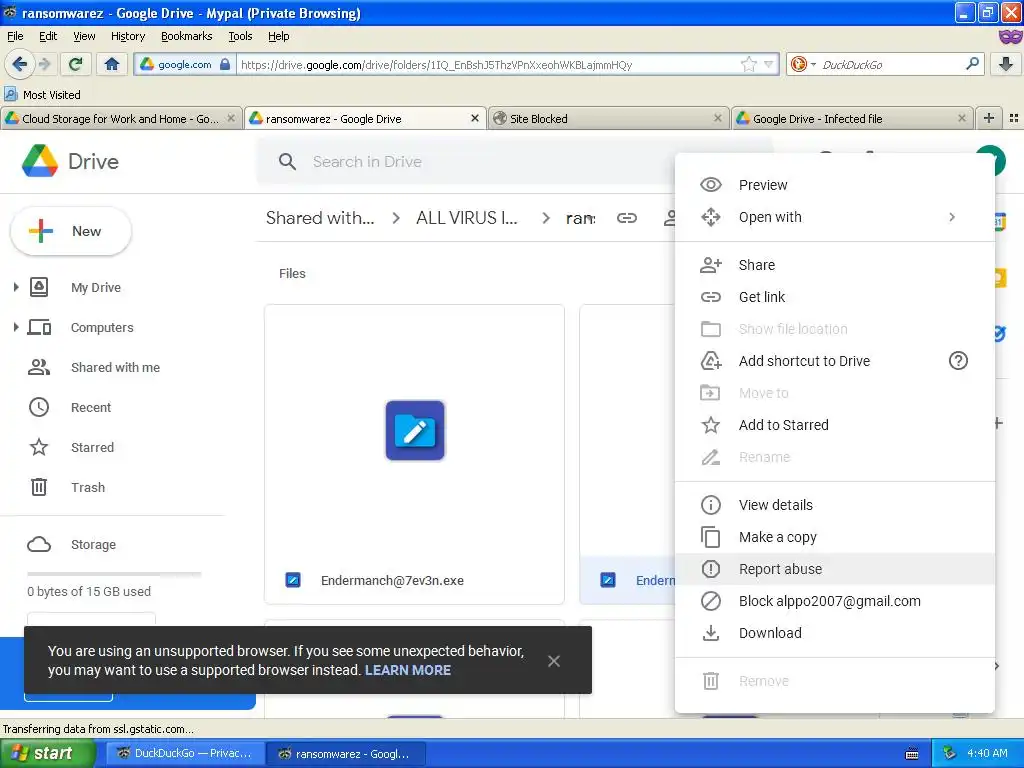Select Share in the context menu

click(835, 264)
